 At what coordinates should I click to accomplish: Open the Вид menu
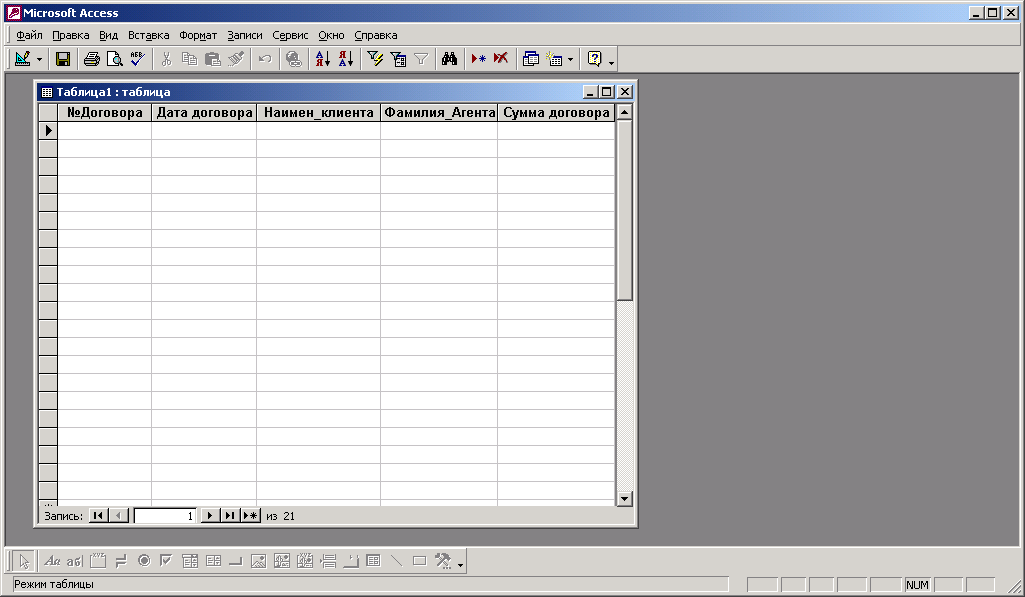pos(109,35)
